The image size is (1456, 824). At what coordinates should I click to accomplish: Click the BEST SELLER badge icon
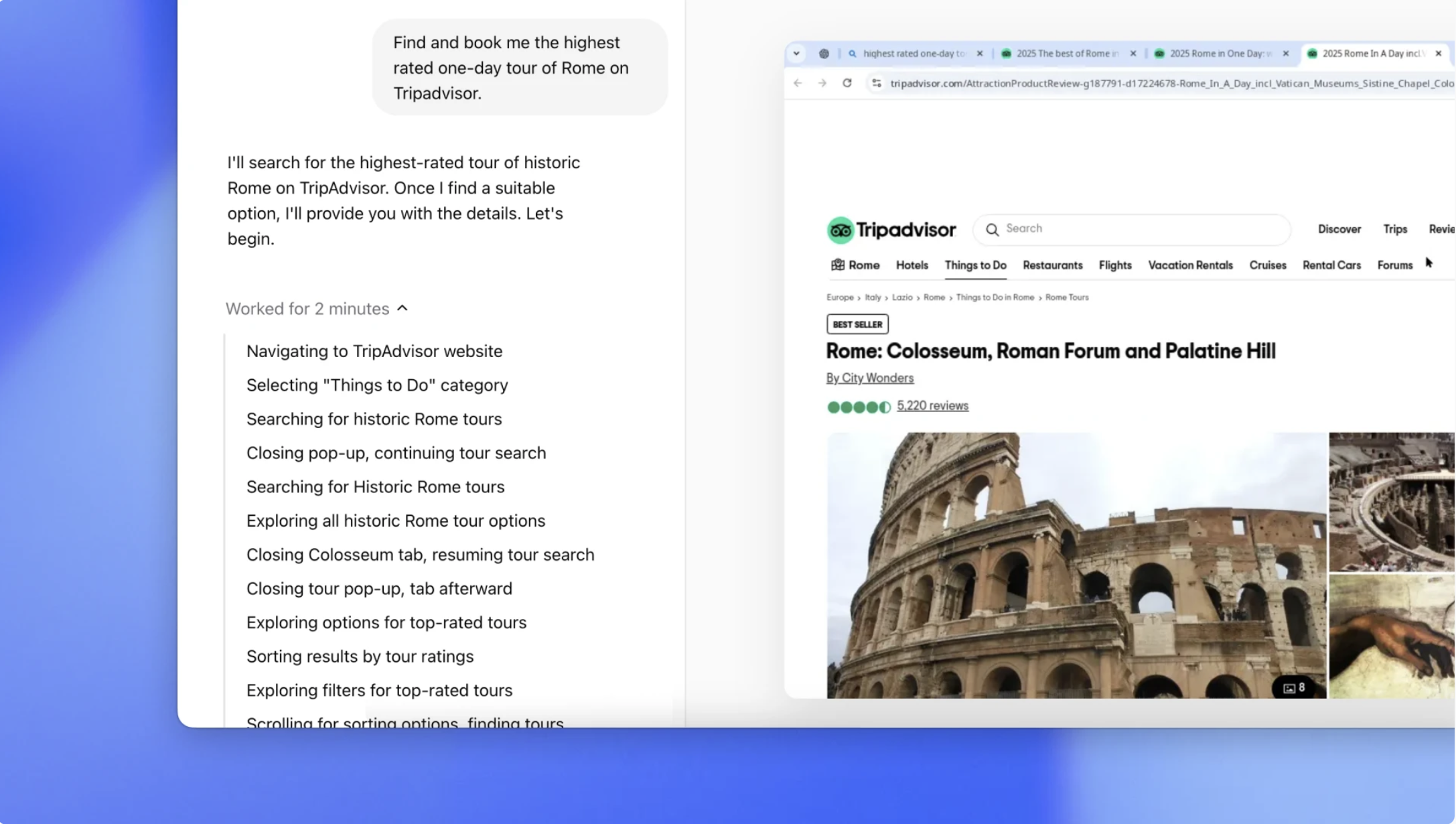[857, 324]
